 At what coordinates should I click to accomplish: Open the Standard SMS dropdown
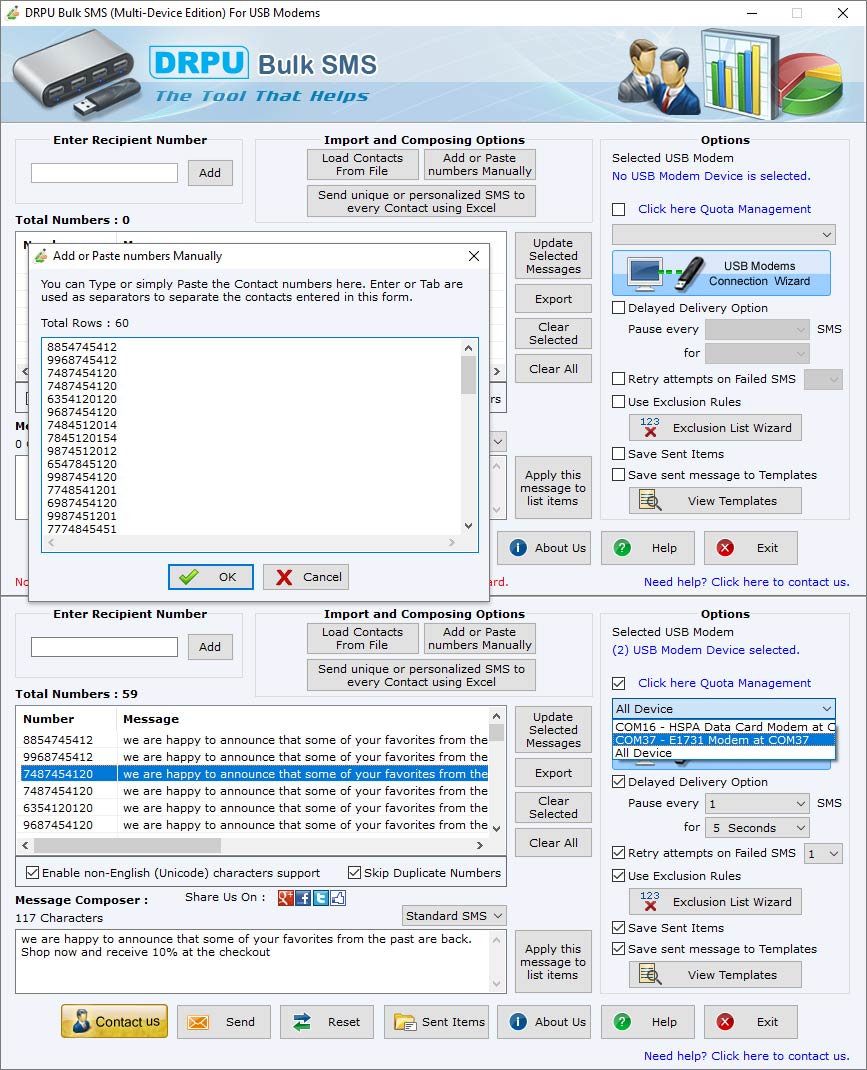(454, 915)
